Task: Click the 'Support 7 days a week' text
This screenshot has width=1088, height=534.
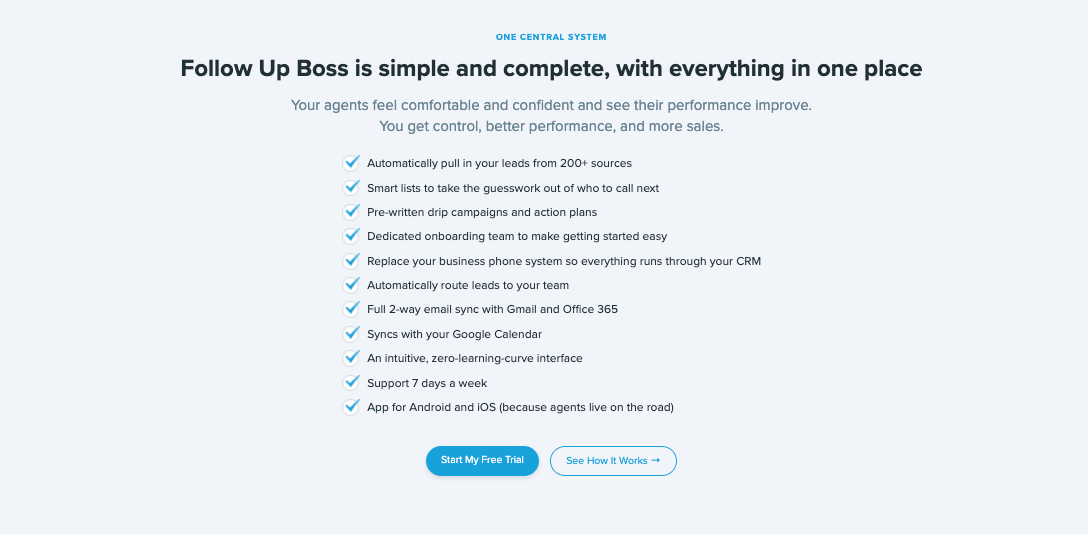Action: coord(427,383)
